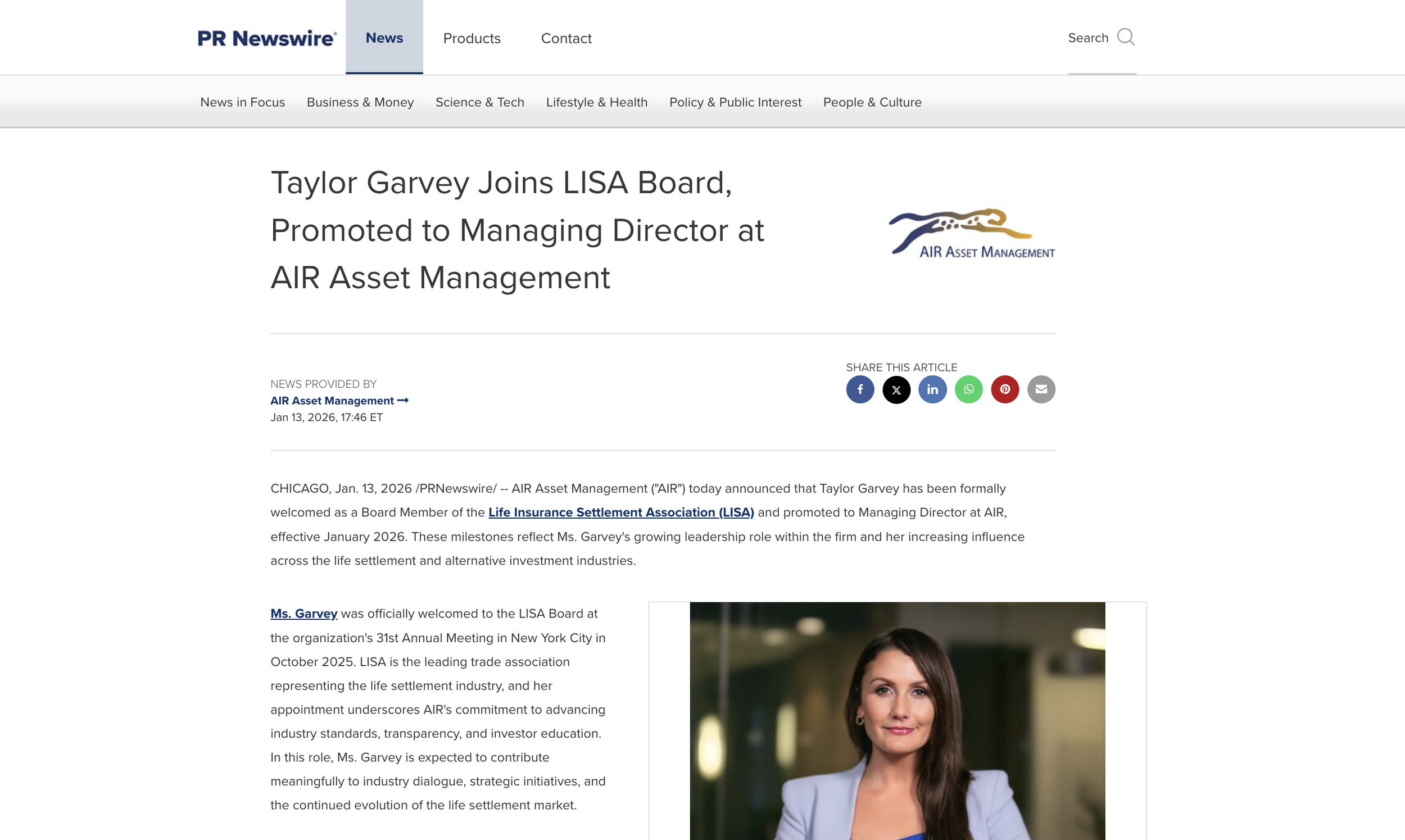
Task: Open search using the magnifier icon
Action: point(1127,37)
